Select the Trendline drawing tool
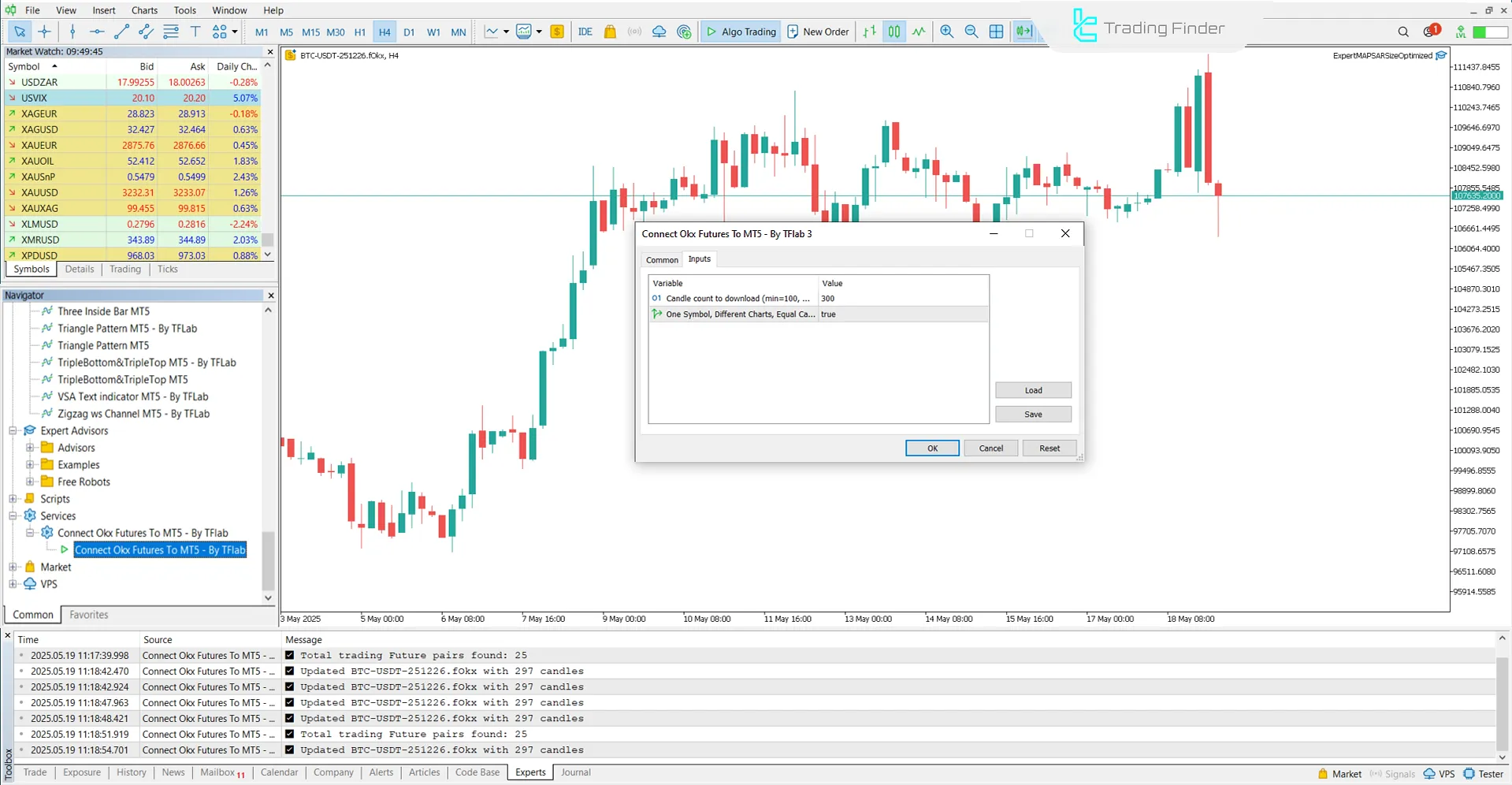 coord(121,32)
